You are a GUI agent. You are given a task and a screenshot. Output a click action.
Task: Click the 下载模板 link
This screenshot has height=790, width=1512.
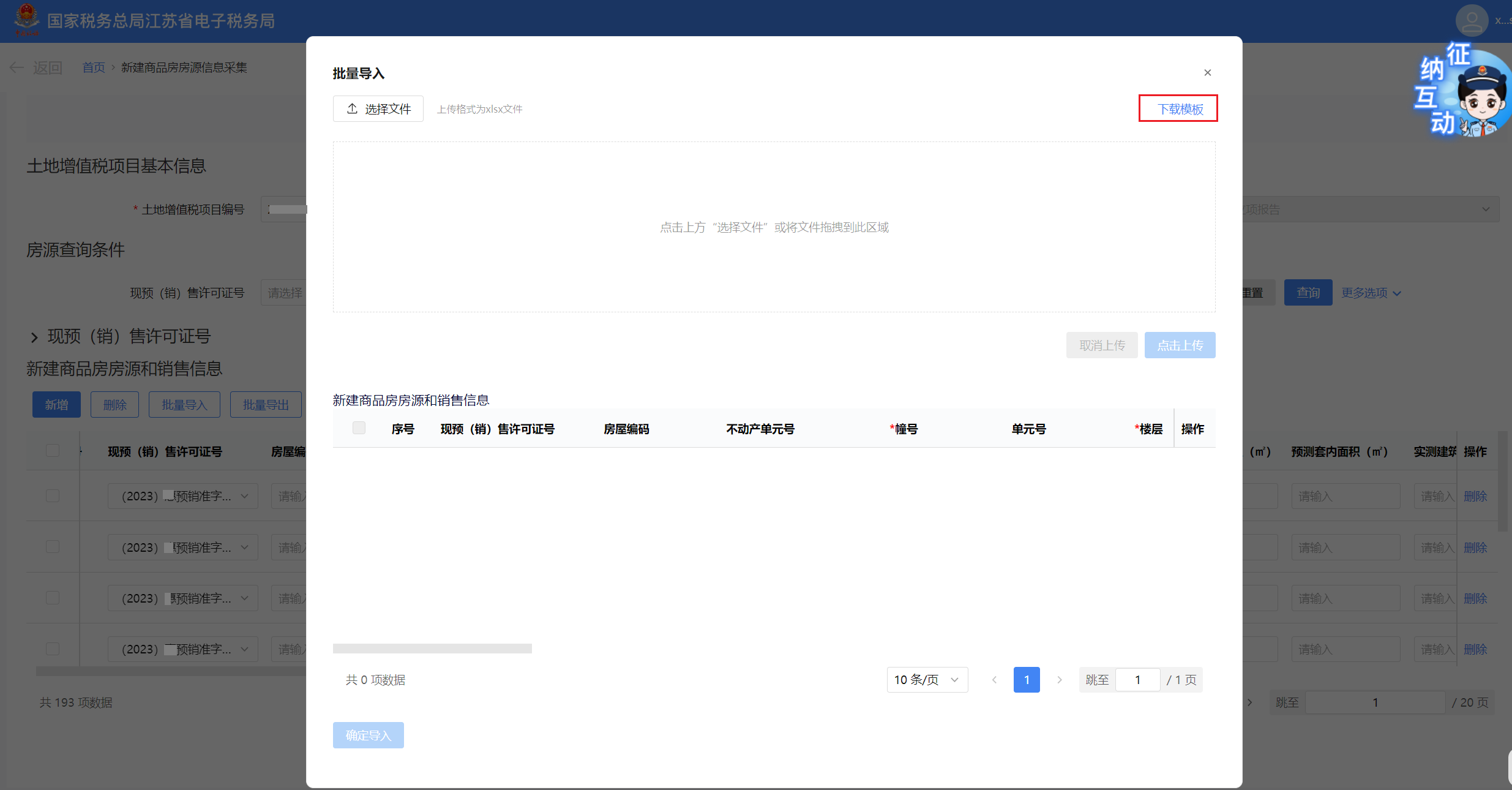point(1180,109)
